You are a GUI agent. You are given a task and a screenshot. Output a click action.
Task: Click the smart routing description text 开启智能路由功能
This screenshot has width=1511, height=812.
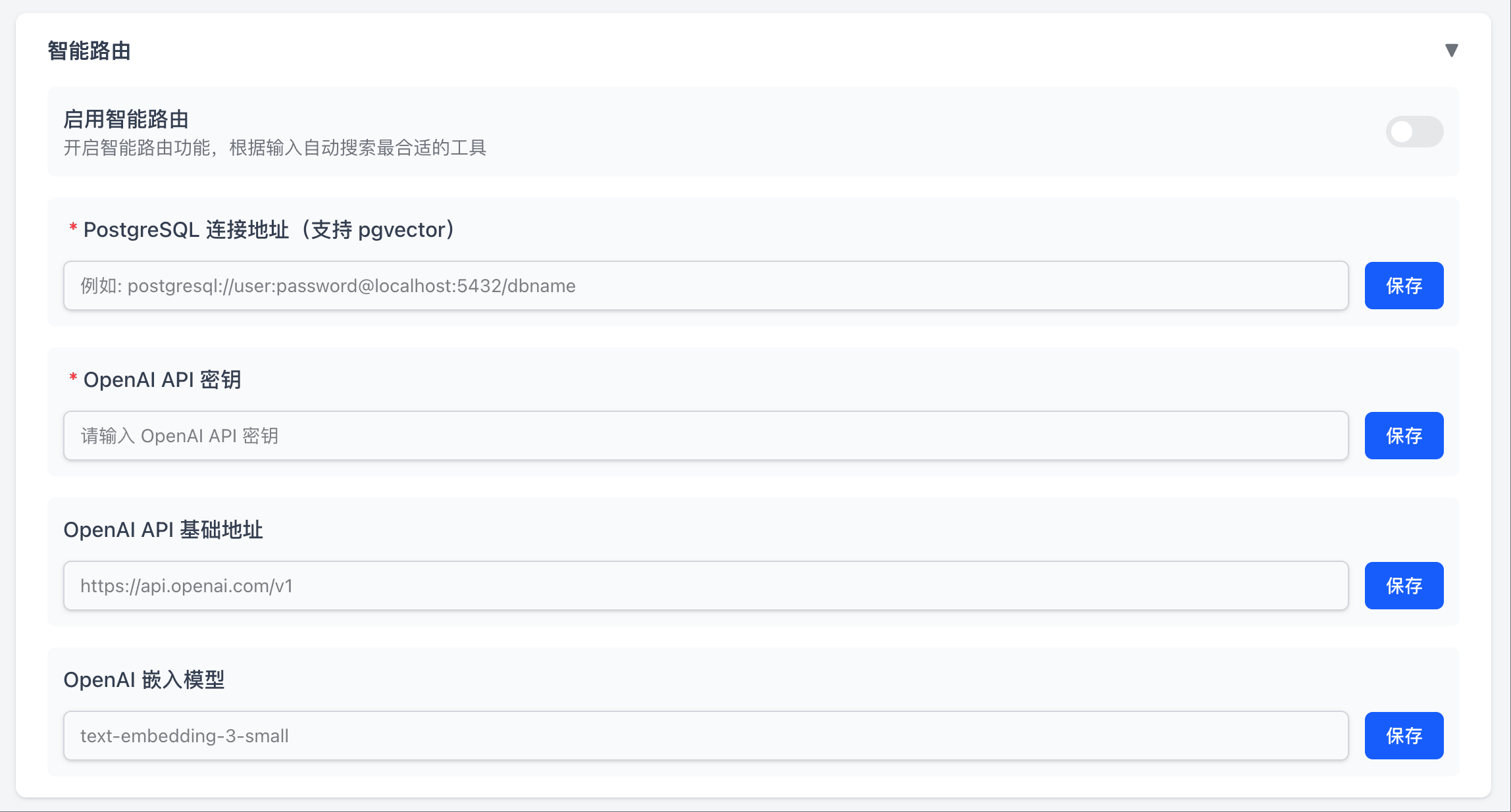274,148
